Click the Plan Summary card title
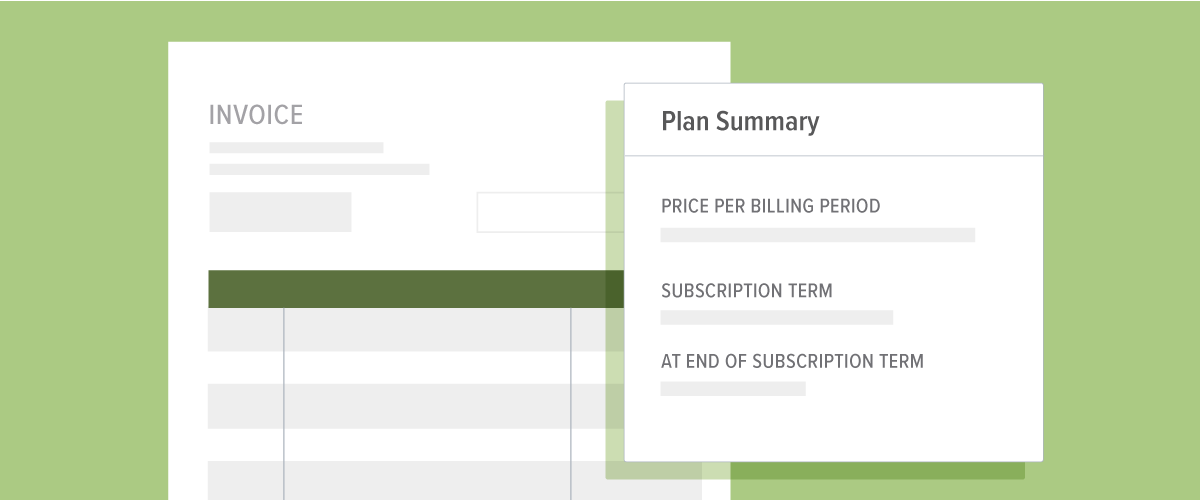The height and width of the screenshot is (500, 1200). pos(740,122)
